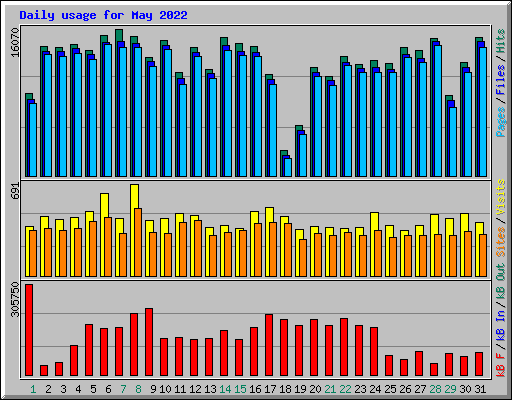Image resolution: width=512 pixels, height=400 pixels.
Task: Click the 305750 axis value label
Action: tap(15, 300)
